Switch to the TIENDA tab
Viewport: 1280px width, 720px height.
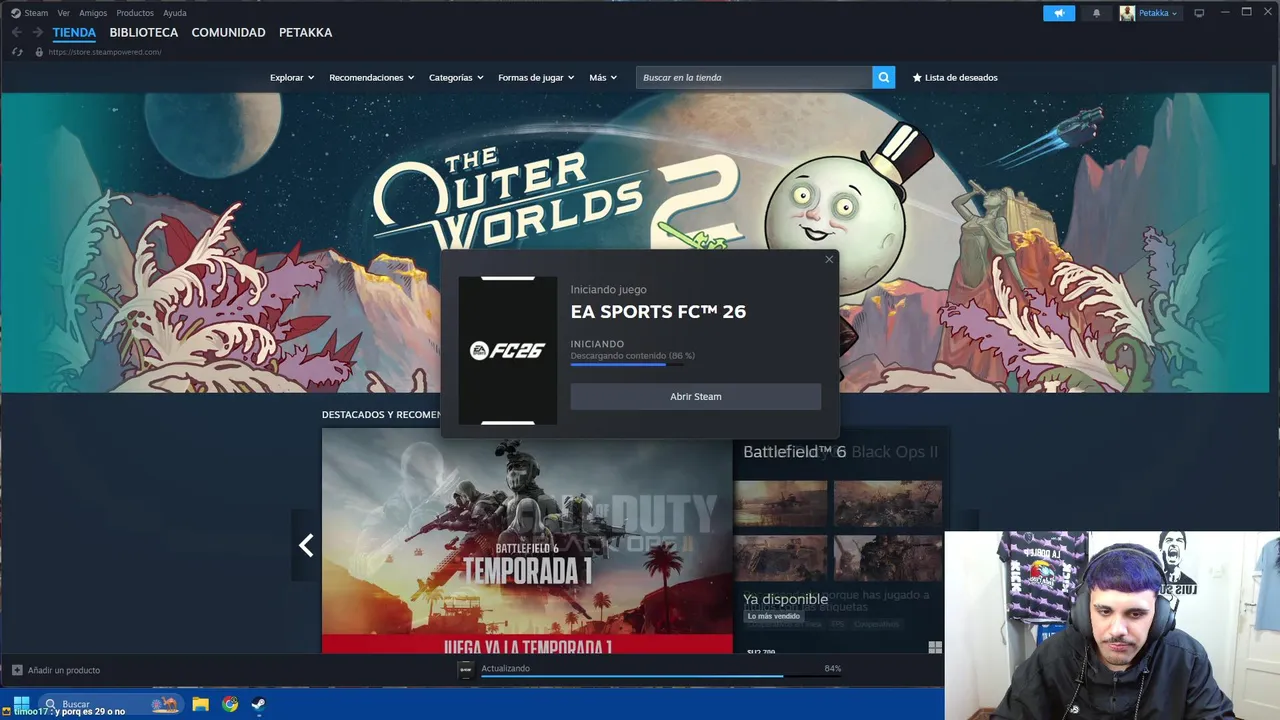click(74, 32)
